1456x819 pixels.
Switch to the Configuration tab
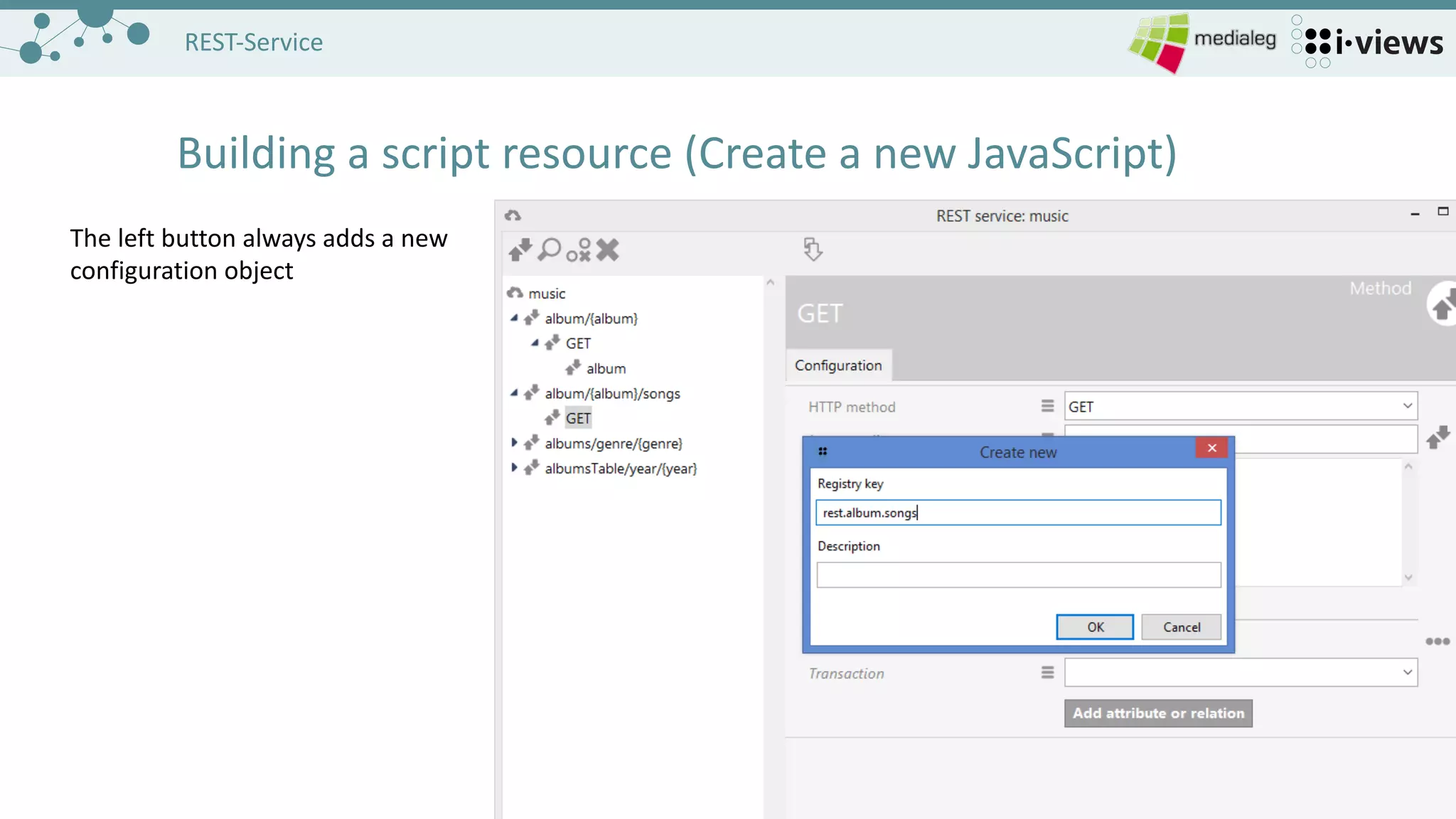838,365
